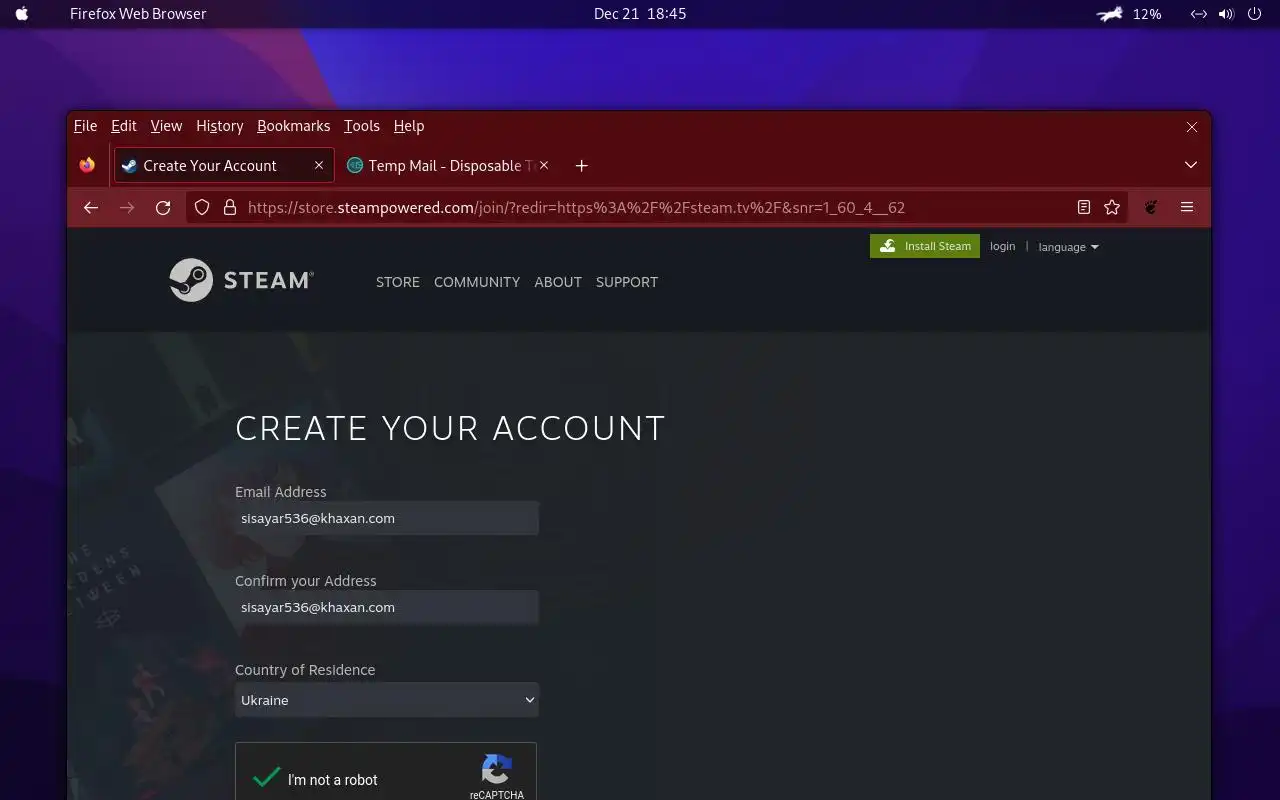Screen dimensions: 1280x800
Task: Bookmark this page with the star icon
Action: point(1112,207)
